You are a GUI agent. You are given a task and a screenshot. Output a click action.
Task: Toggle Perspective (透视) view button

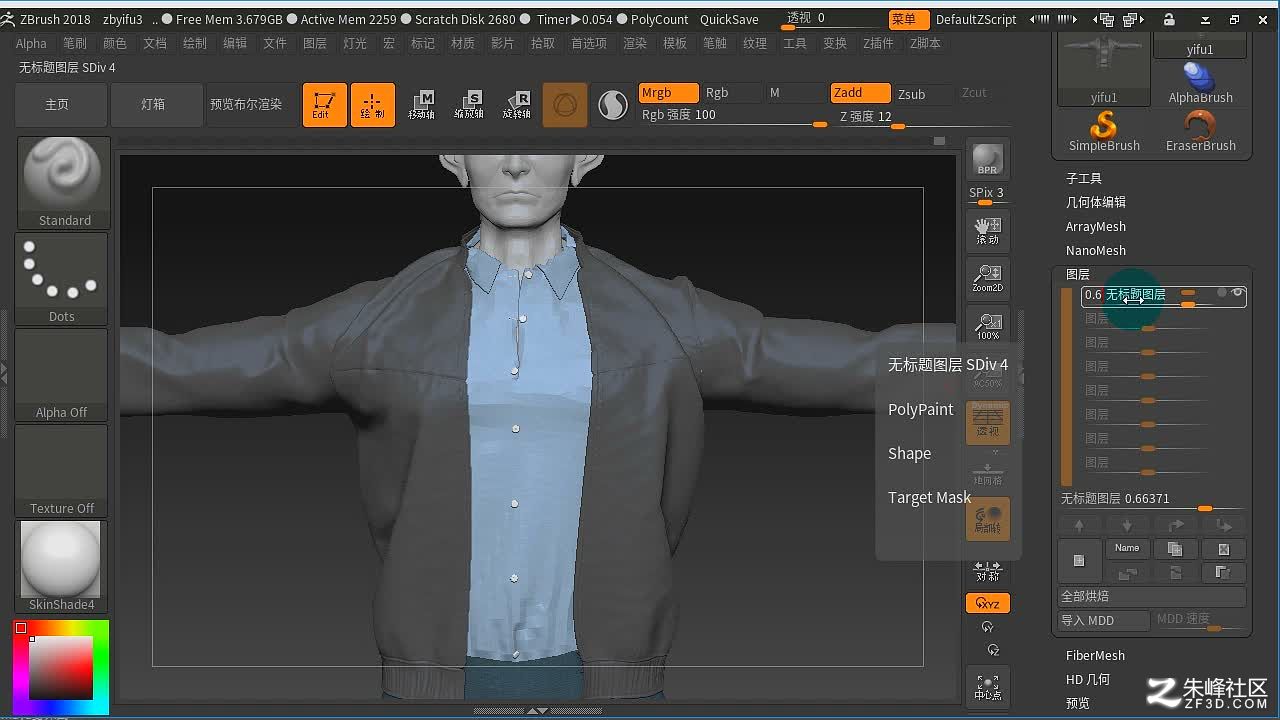[988, 423]
